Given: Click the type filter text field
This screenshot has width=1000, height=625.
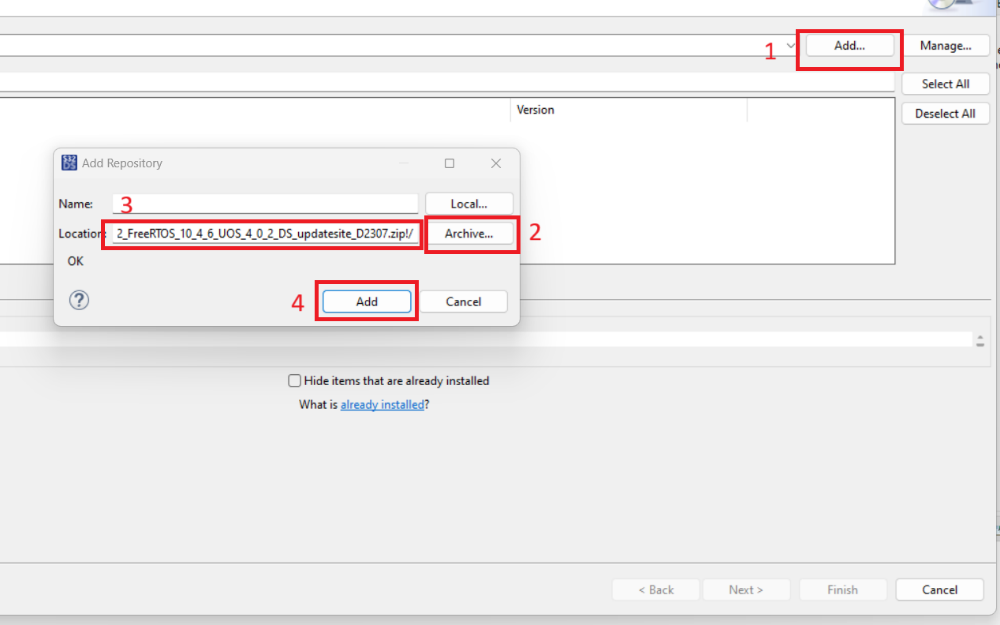Looking at the screenshot, I should 446,83.
